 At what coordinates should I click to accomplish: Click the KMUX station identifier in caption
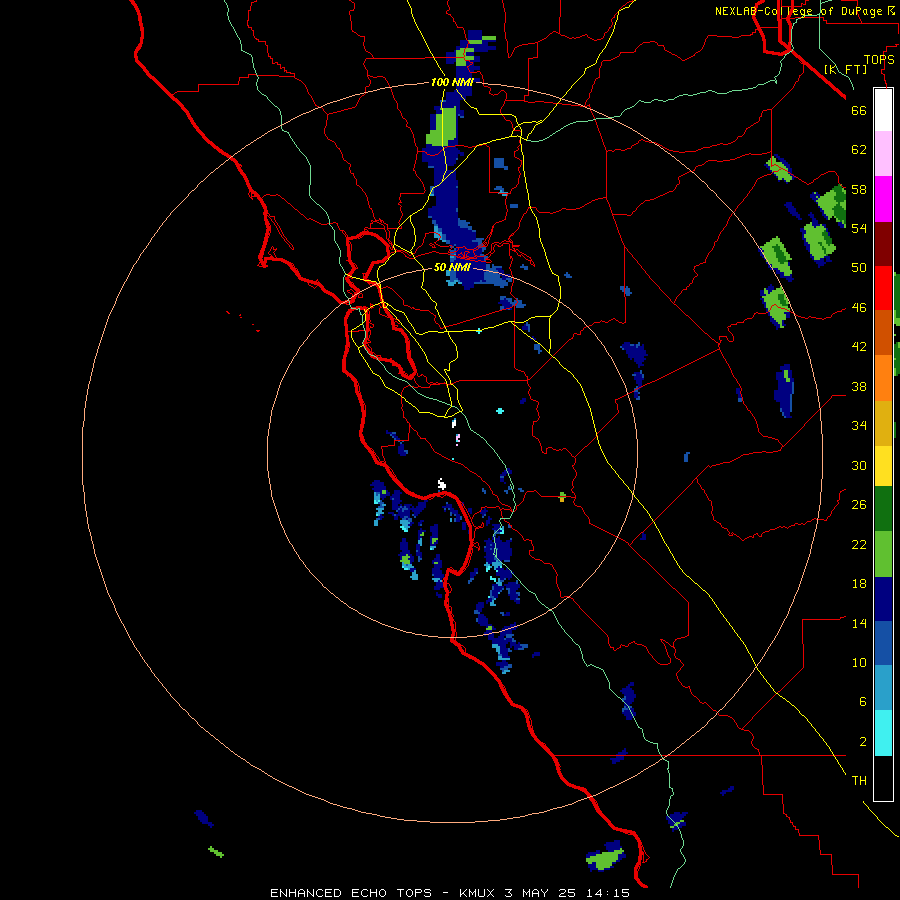(x=478, y=893)
